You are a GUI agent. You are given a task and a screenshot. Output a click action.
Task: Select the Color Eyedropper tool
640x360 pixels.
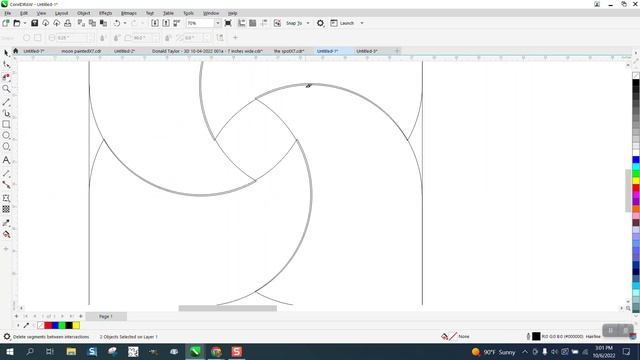pos(6,223)
